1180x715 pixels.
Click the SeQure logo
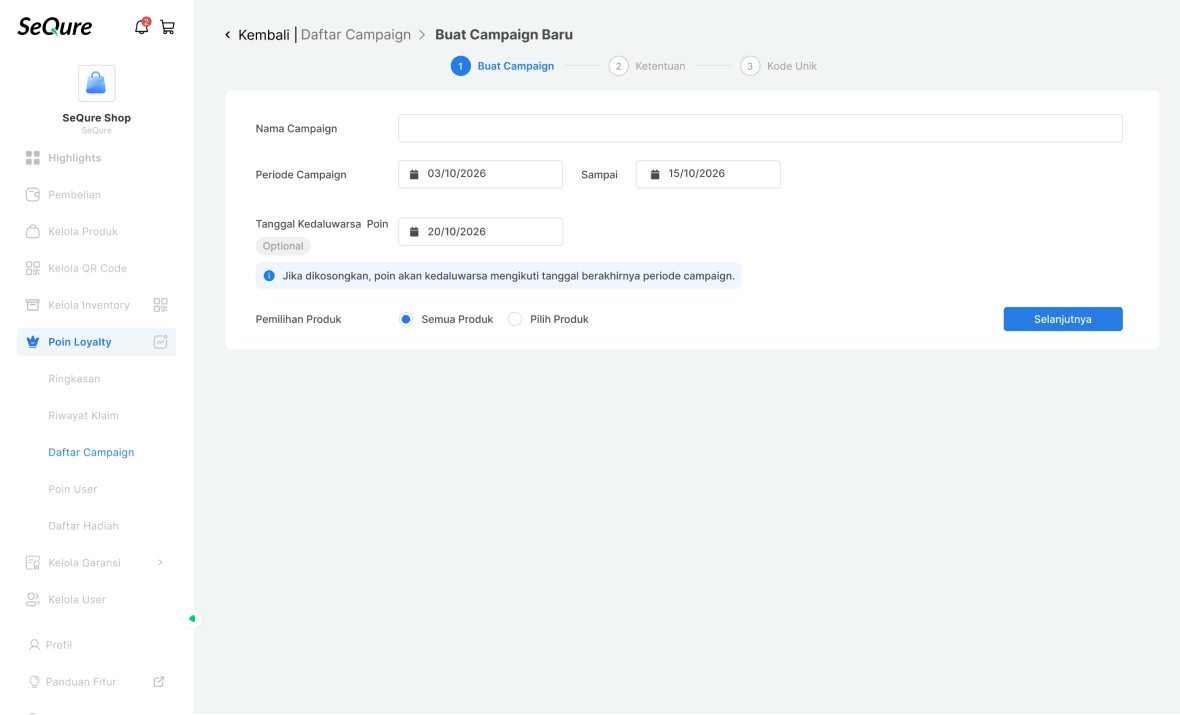coord(55,27)
